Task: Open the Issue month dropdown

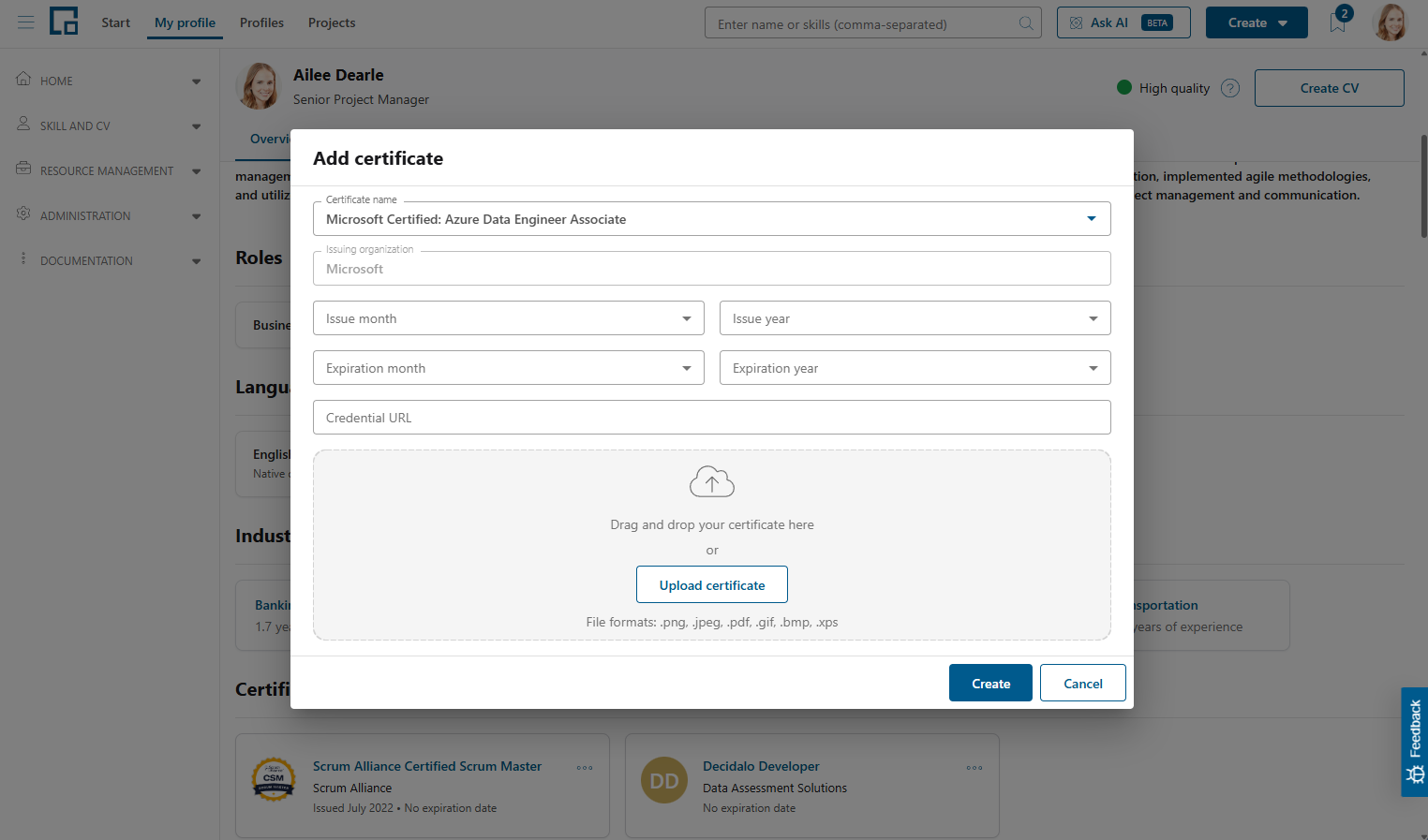Action: 509,318
